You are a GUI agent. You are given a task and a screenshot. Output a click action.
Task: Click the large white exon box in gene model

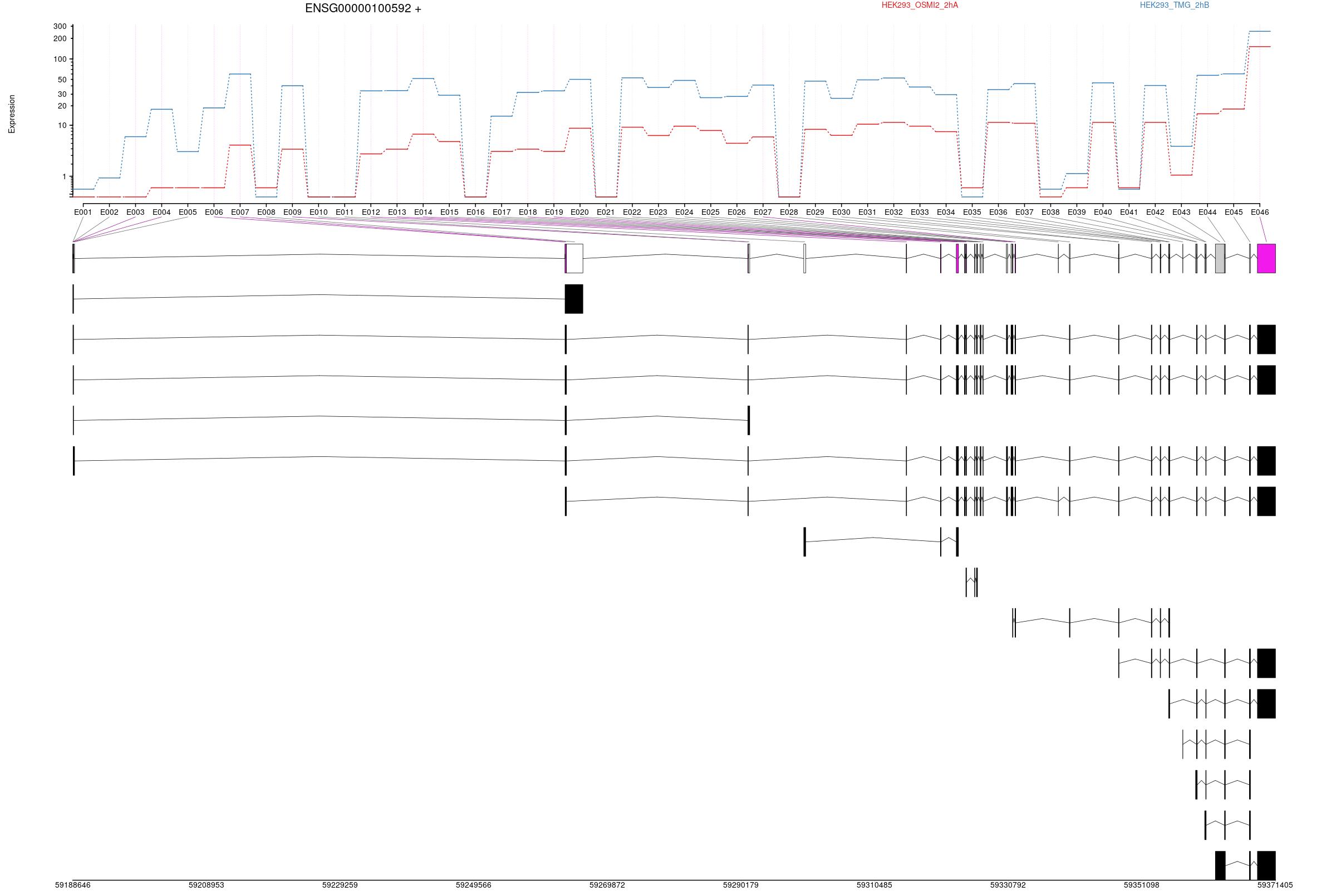pyautogui.click(x=574, y=258)
